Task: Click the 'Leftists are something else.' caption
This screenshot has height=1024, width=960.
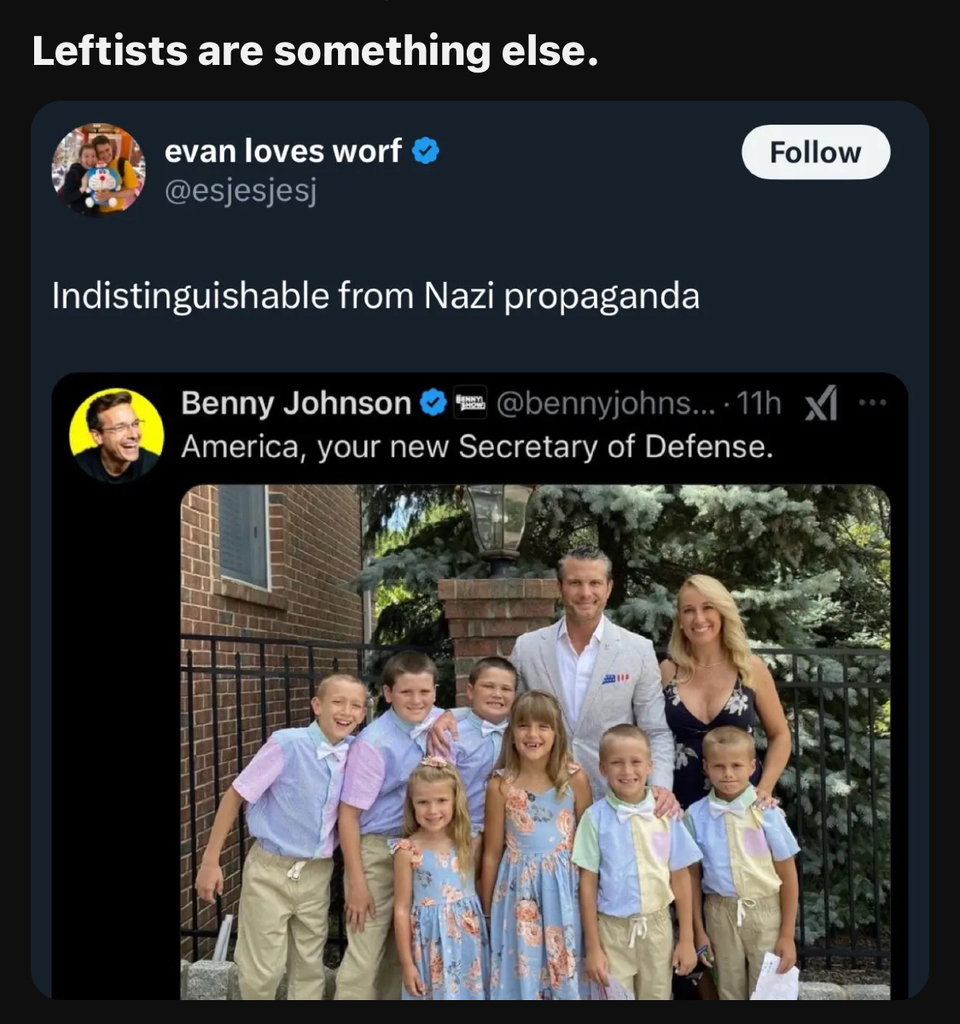Action: pyautogui.click(x=315, y=52)
